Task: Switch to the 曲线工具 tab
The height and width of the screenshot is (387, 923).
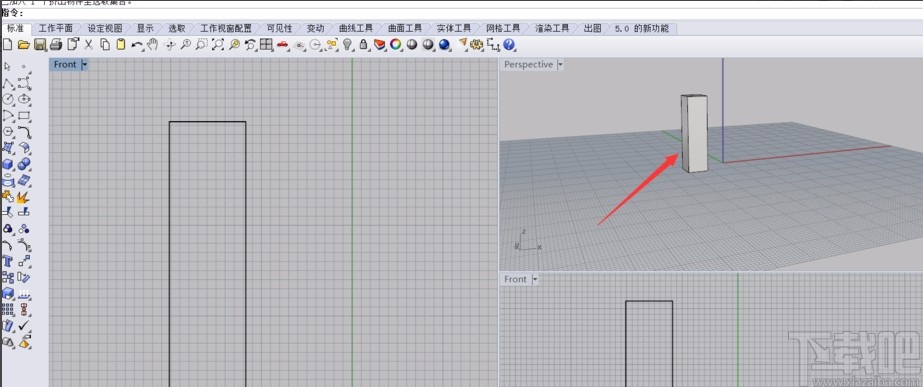Action: [x=356, y=28]
